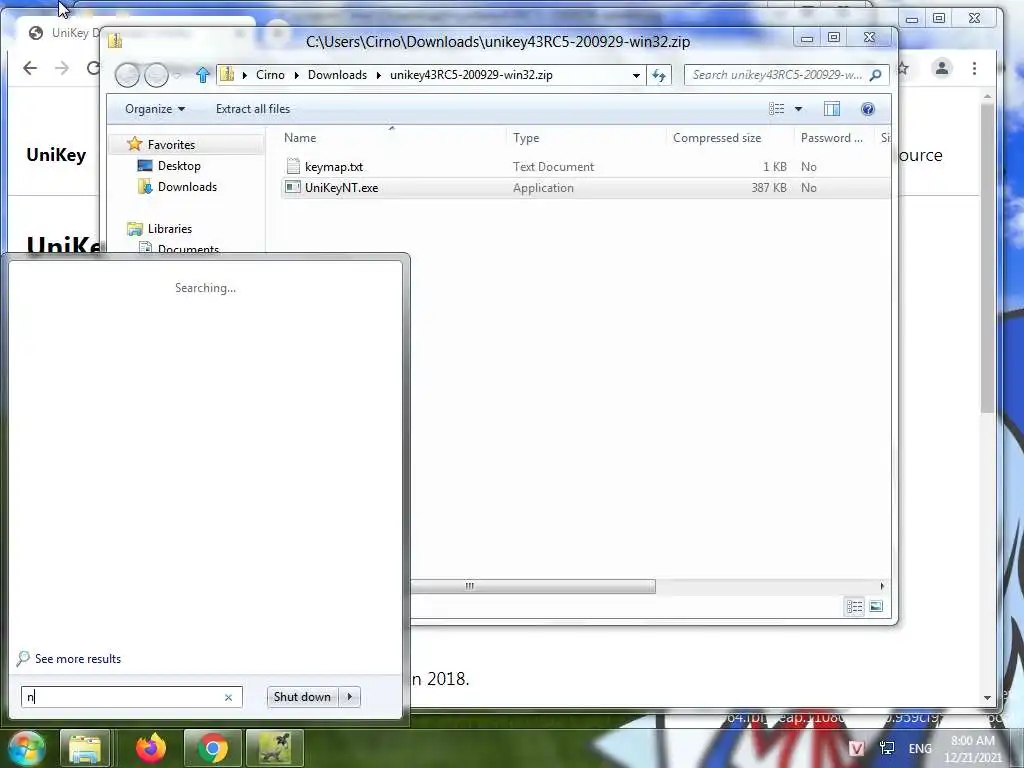The width and height of the screenshot is (1024, 768).
Task: Click Chrome's vertical scrollbar
Action: pyautogui.click(x=987, y=258)
